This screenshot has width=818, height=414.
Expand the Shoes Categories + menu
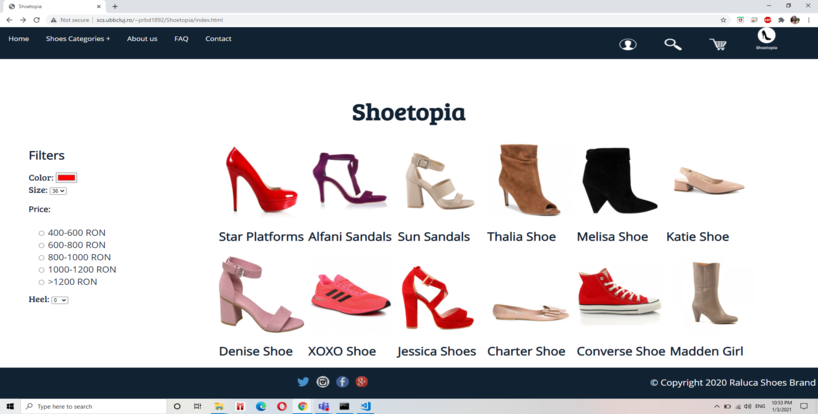(x=78, y=39)
